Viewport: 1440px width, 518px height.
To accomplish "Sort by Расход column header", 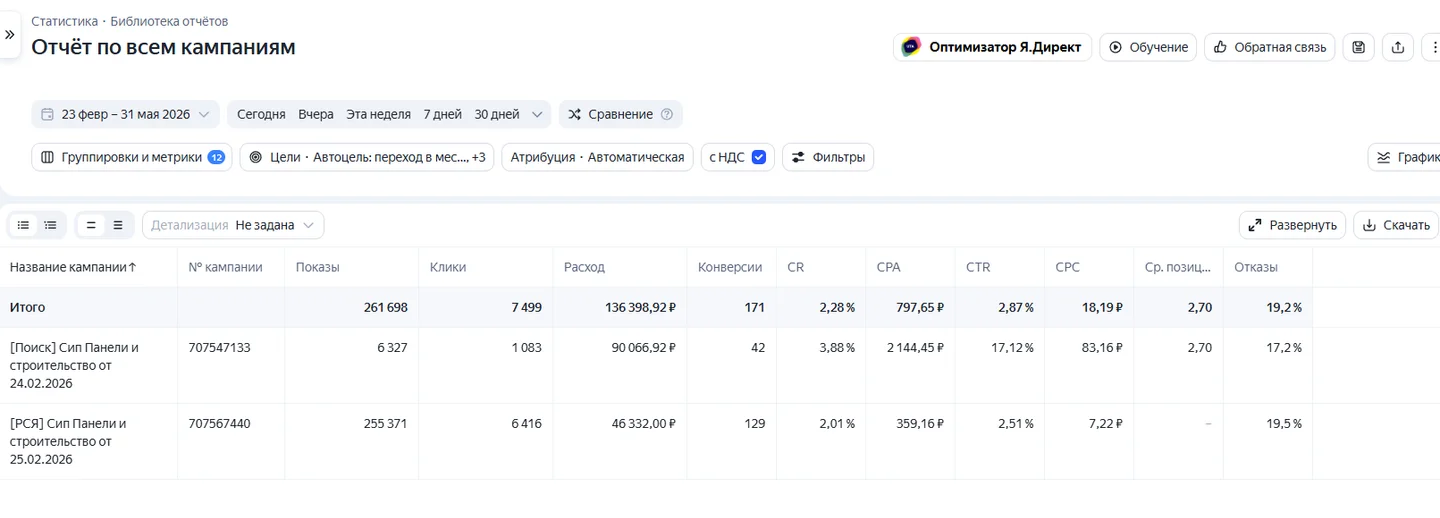I will point(584,267).
